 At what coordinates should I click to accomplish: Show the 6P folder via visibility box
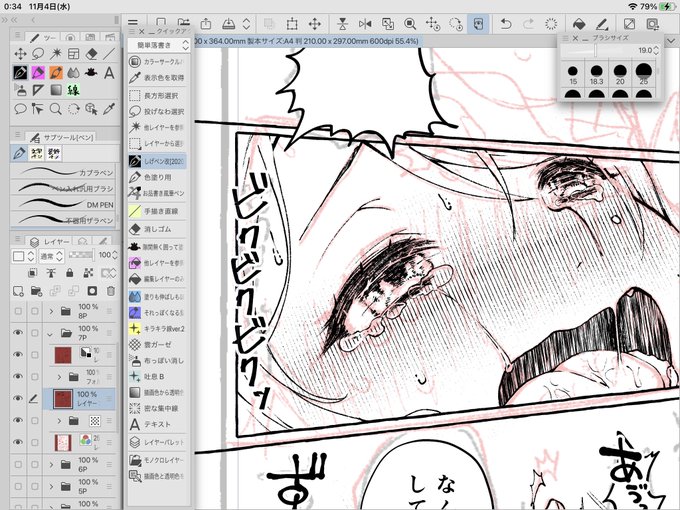18,464
